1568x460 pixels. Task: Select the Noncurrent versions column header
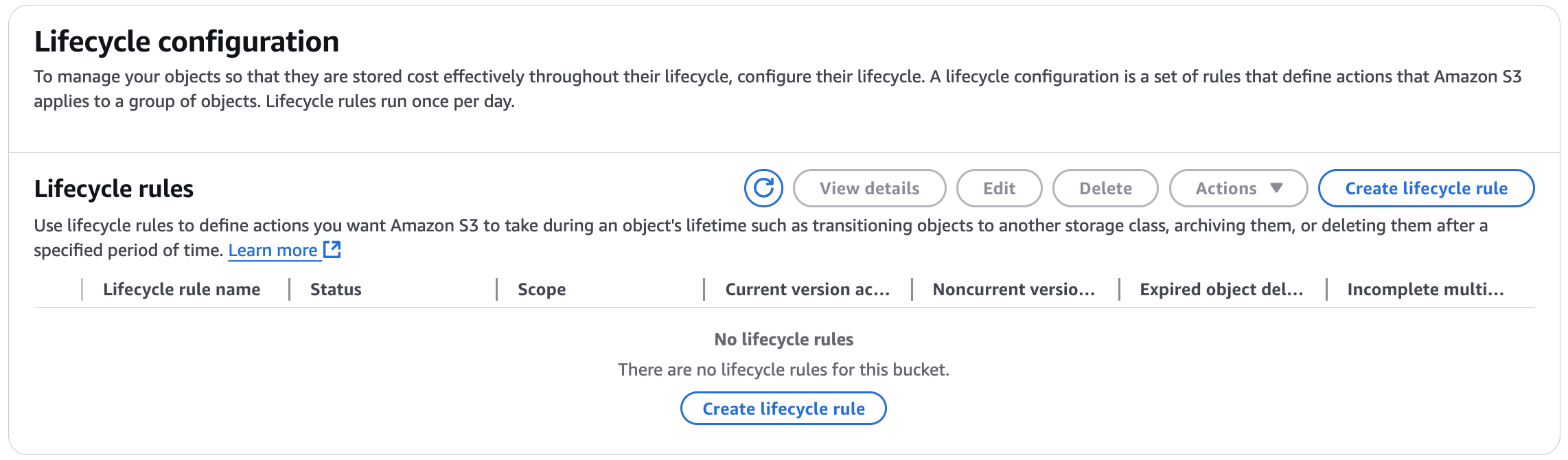[x=1013, y=290]
